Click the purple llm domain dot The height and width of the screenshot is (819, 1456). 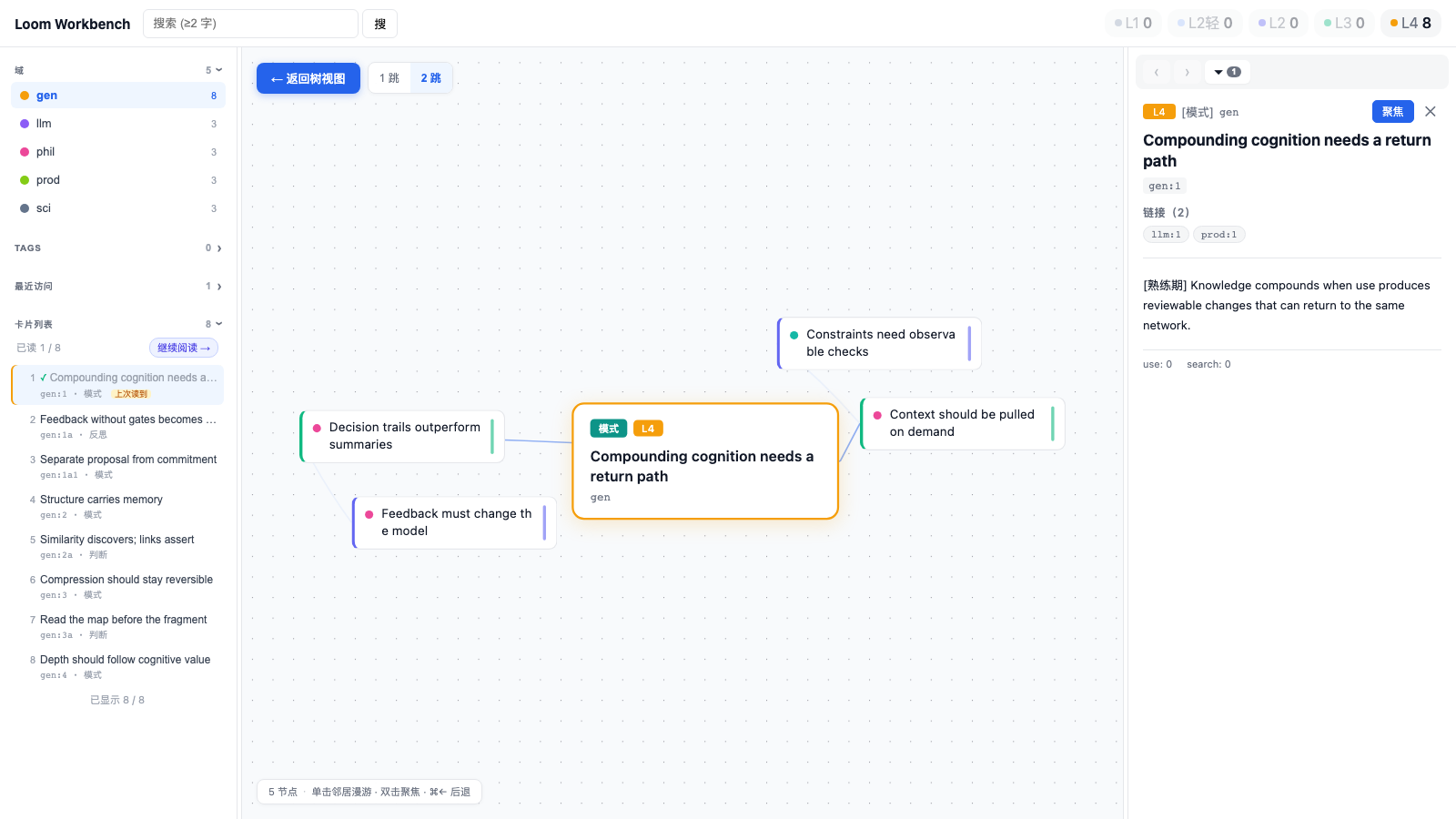tap(25, 124)
